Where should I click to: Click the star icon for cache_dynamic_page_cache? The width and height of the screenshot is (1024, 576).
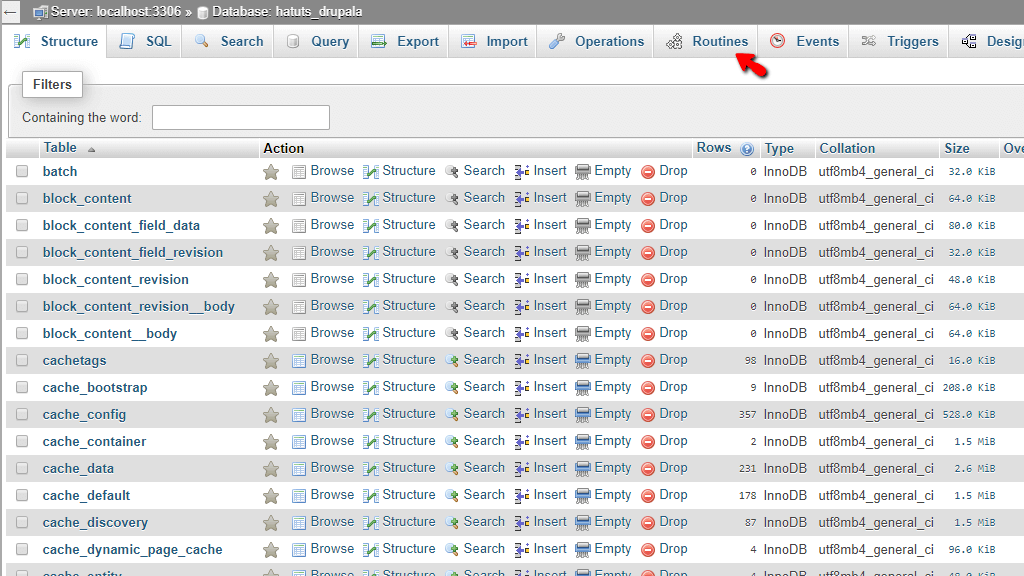[x=271, y=550]
